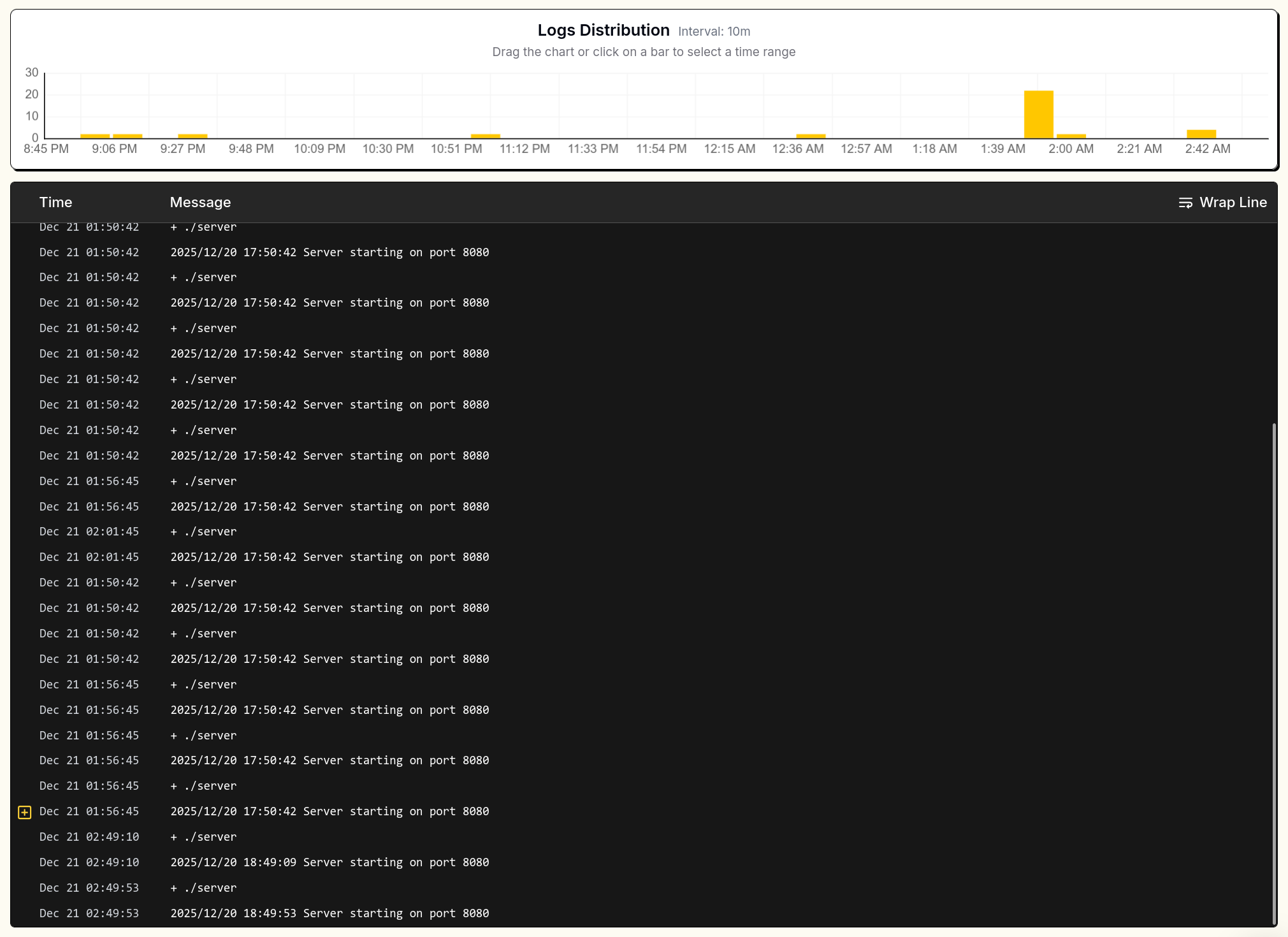Select the 02:49:10 './server' log row
This screenshot has width=1288, height=937.
pos(204,837)
